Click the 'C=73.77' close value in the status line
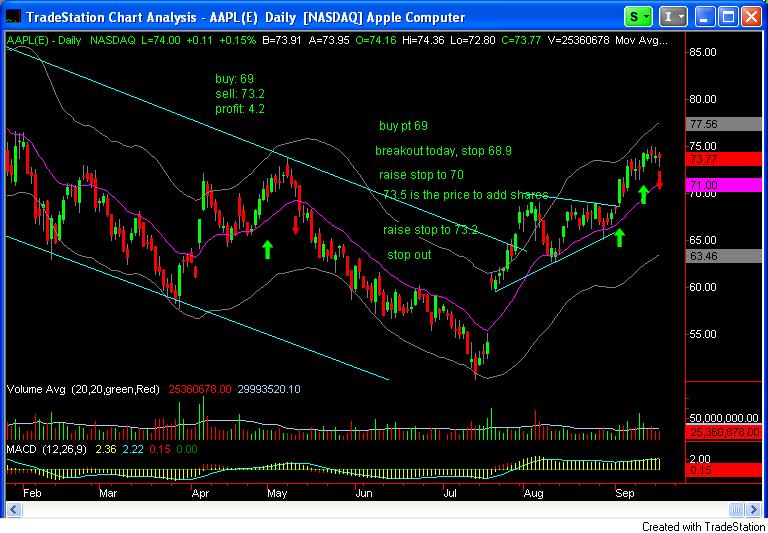The width and height of the screenshot is (768, 533). coord(521,41)
